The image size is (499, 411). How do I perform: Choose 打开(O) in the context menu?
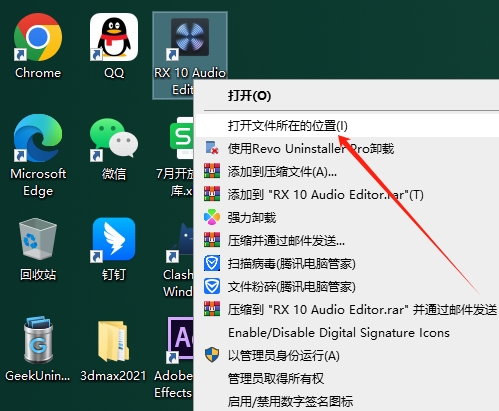point(346,96)
